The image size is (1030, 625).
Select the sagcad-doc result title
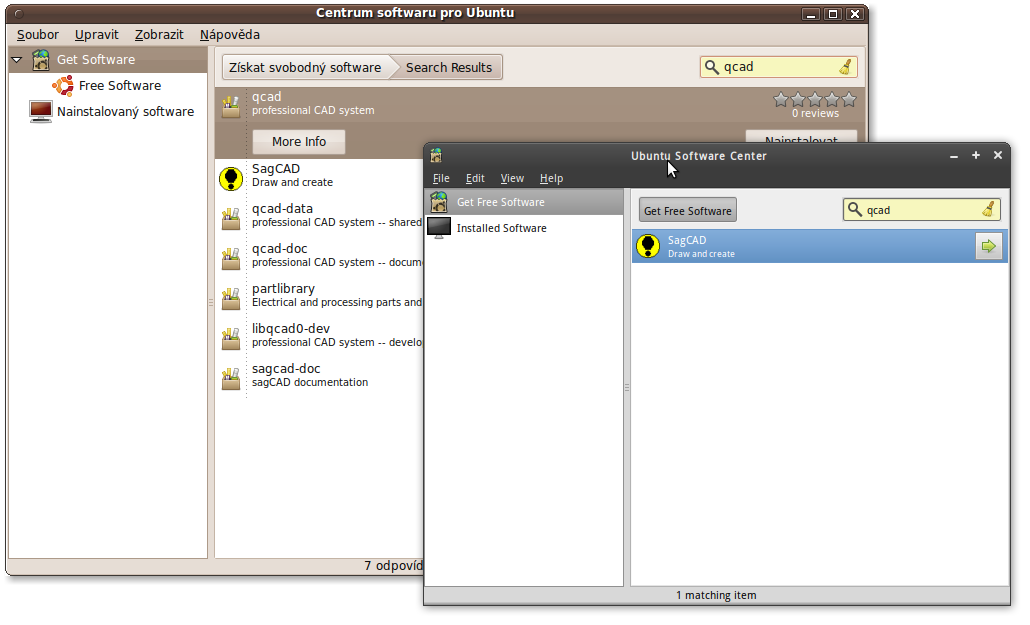(x=286, y=369)
